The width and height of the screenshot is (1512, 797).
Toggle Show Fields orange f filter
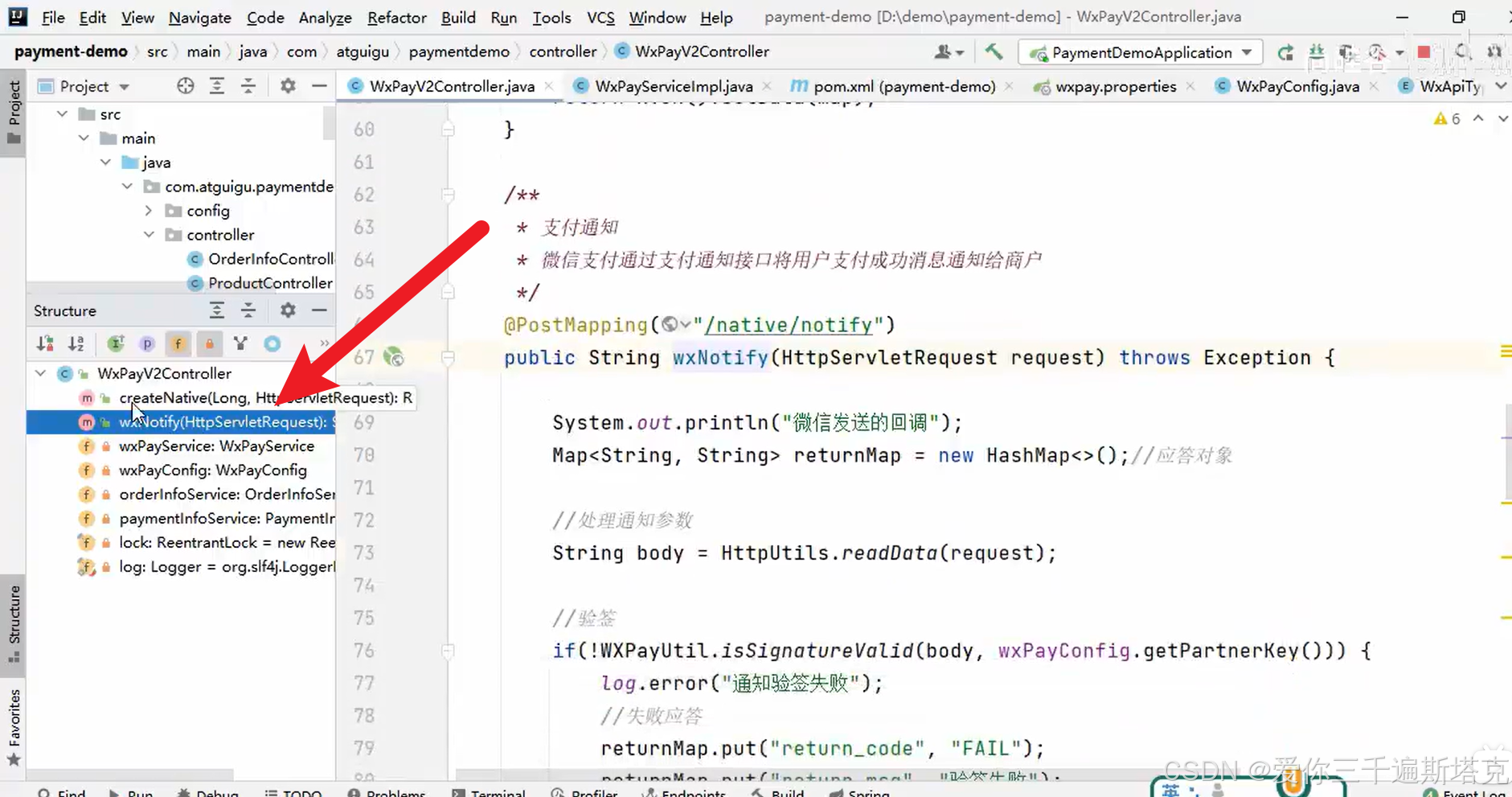click(x=178, y=344)
